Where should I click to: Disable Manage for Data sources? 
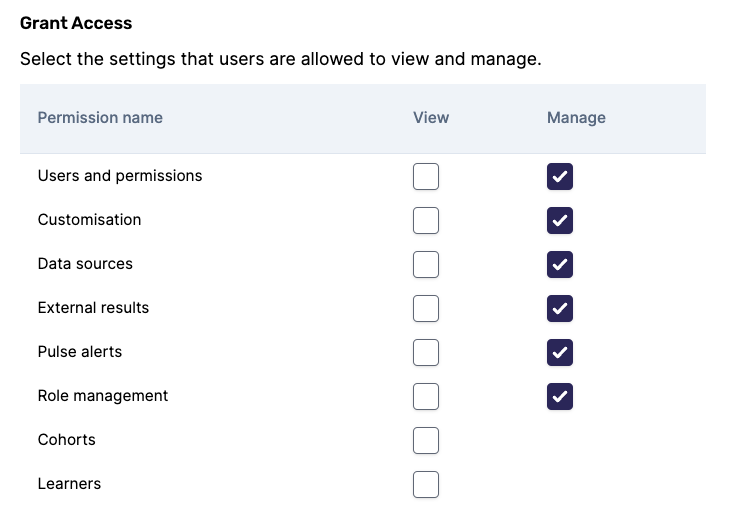tap(560, 265)
